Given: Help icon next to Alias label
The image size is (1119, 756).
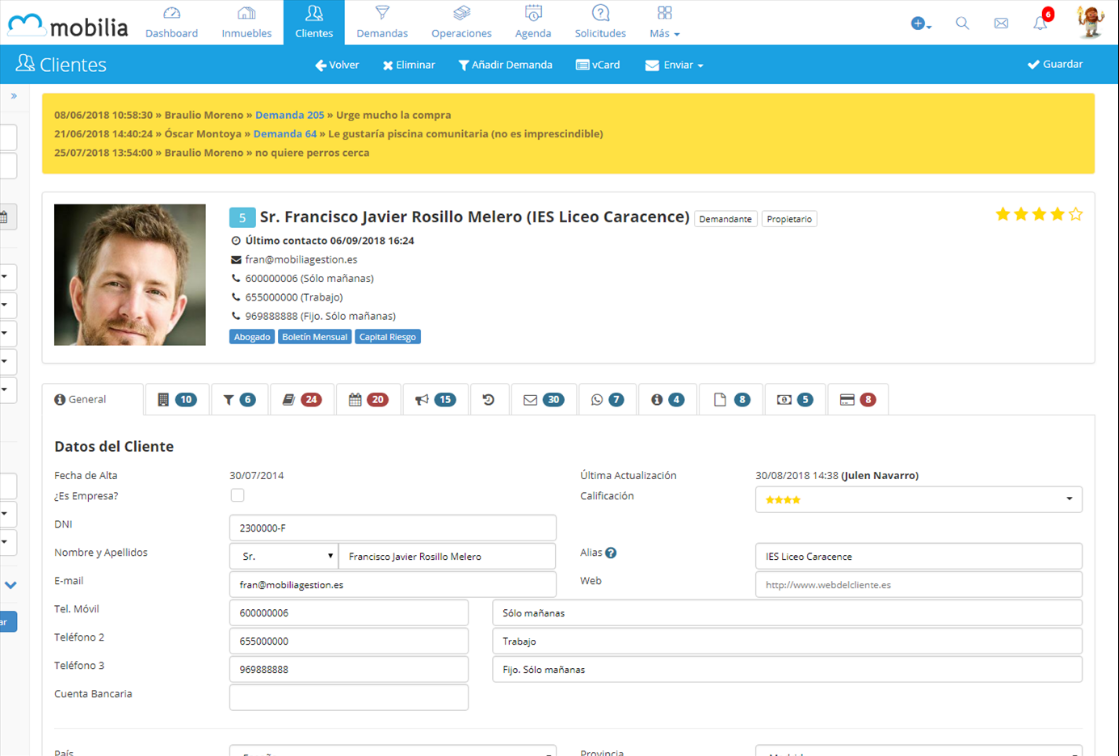Looking at the screenshot, I should click(x=611, y=553).
